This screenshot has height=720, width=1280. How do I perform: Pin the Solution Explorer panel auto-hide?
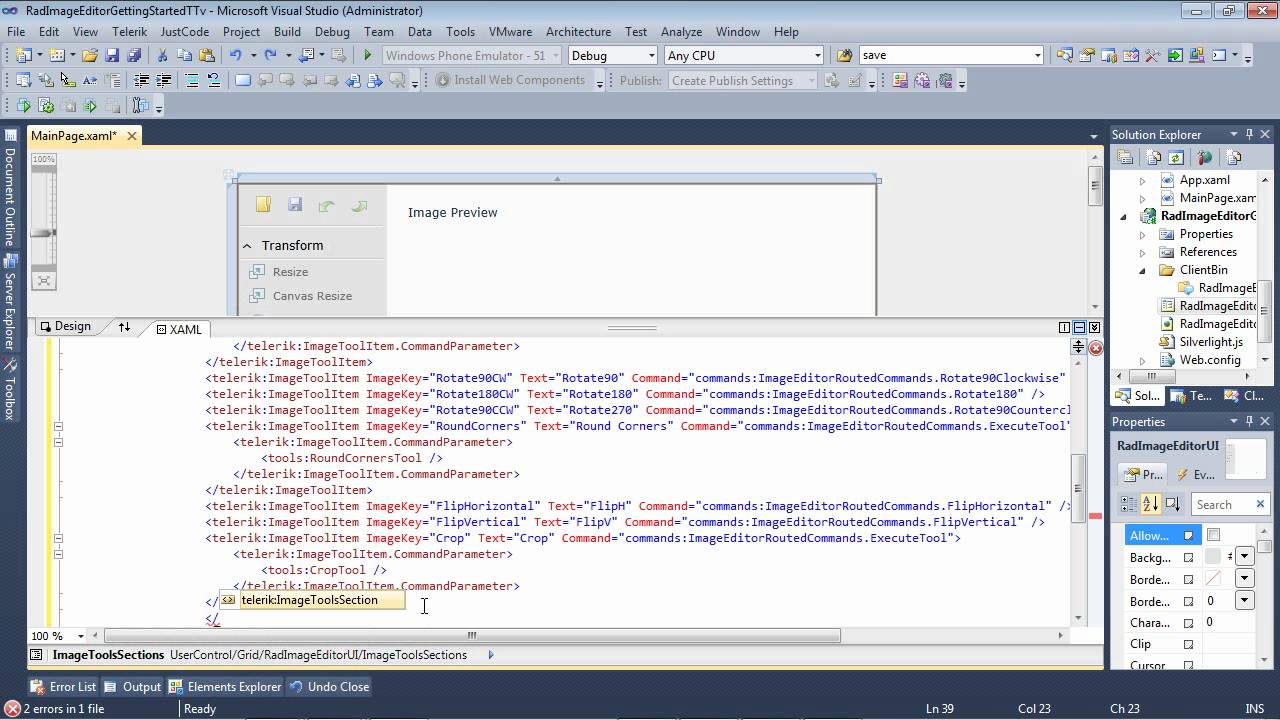1249,134
